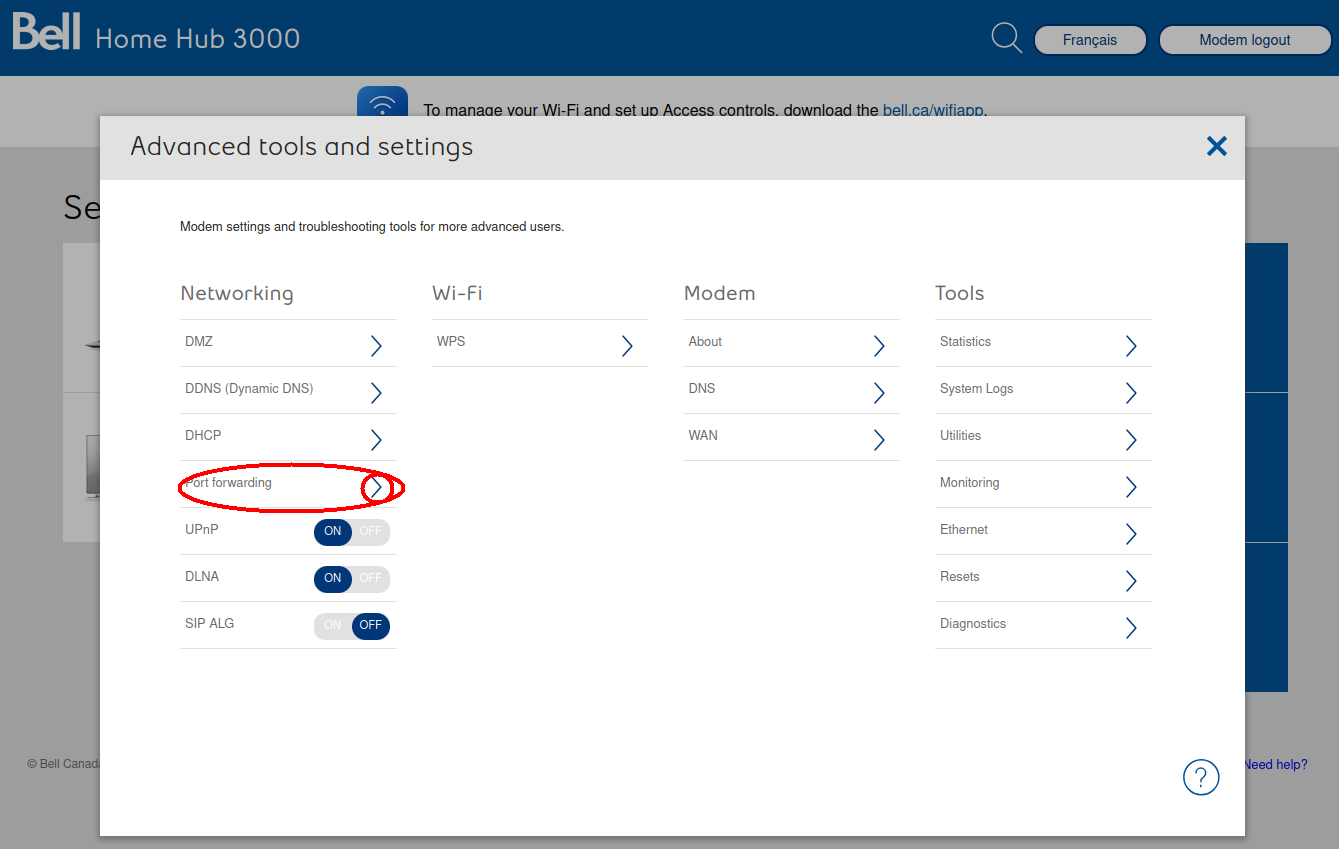Screen dimensions: 1339x849
Task: Select the DHCP label
Action: [203, 435]
